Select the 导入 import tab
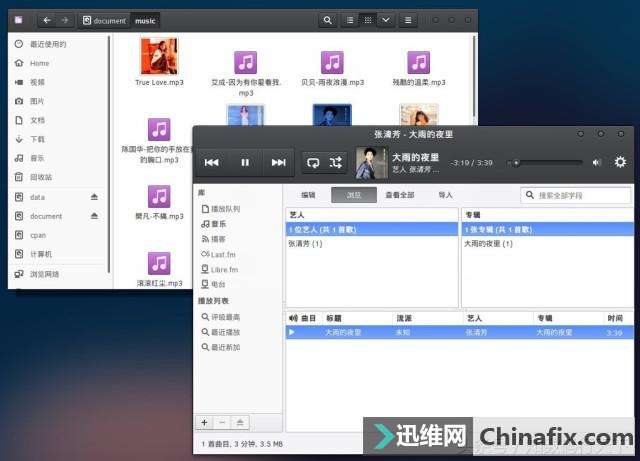The height and width of the screenshot is (461, 640). pyautogui.click(x=445, y=195)
